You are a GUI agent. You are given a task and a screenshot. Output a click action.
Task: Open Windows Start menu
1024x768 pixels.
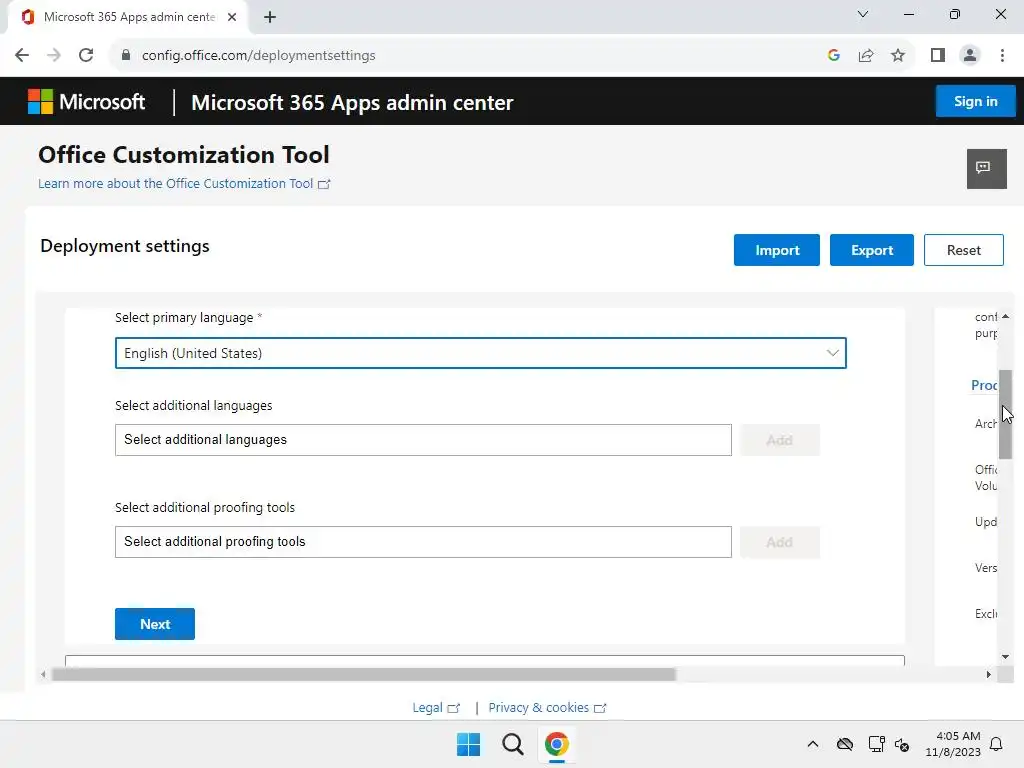(468, 744)
